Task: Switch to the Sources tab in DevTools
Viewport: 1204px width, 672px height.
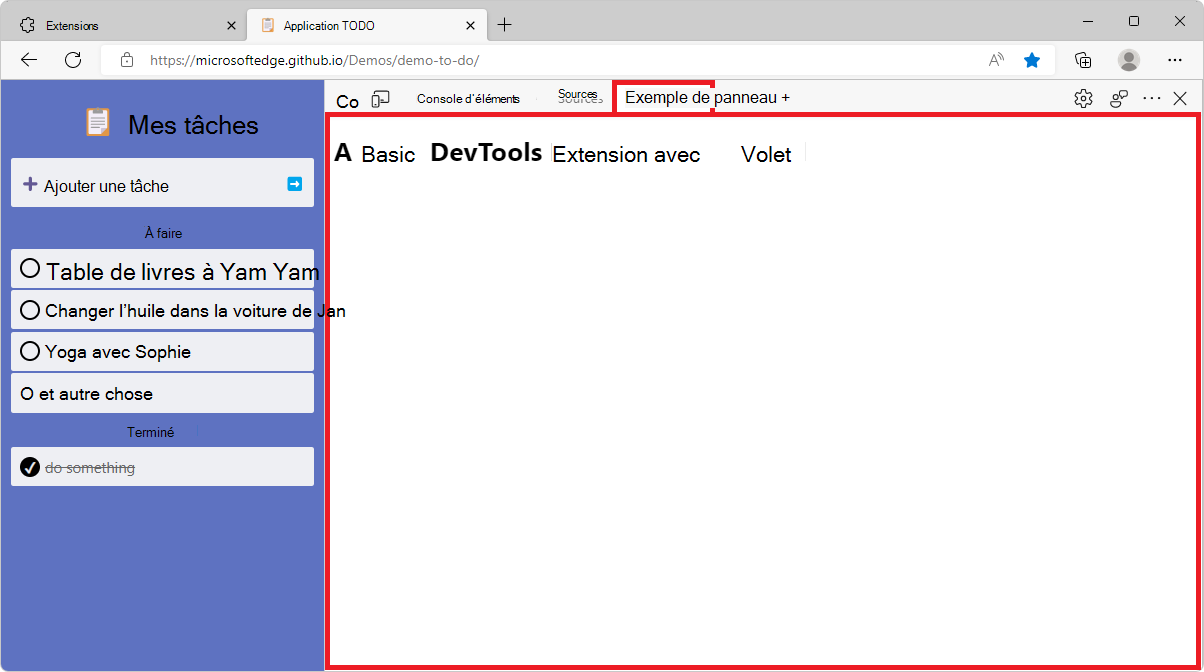Action: (x=578, y=94)
